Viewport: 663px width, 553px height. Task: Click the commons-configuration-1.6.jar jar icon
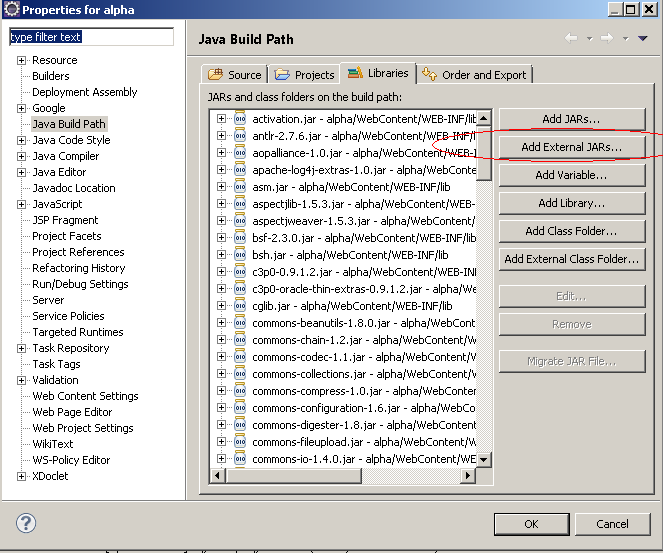click(240, 408)
